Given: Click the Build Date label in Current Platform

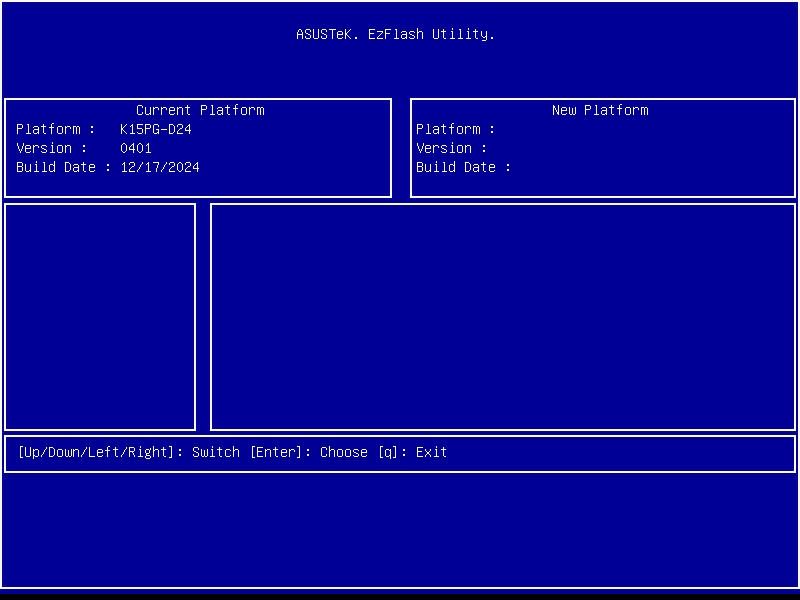Looking at the screenshot, I should tap(63, 167).
